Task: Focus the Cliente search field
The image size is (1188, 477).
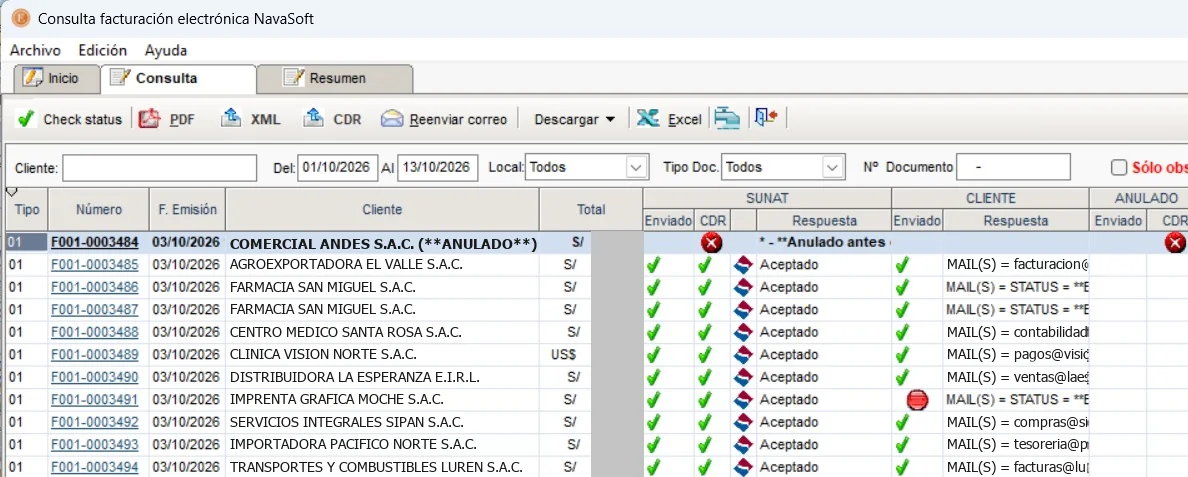Action: [x=159, y=168]
